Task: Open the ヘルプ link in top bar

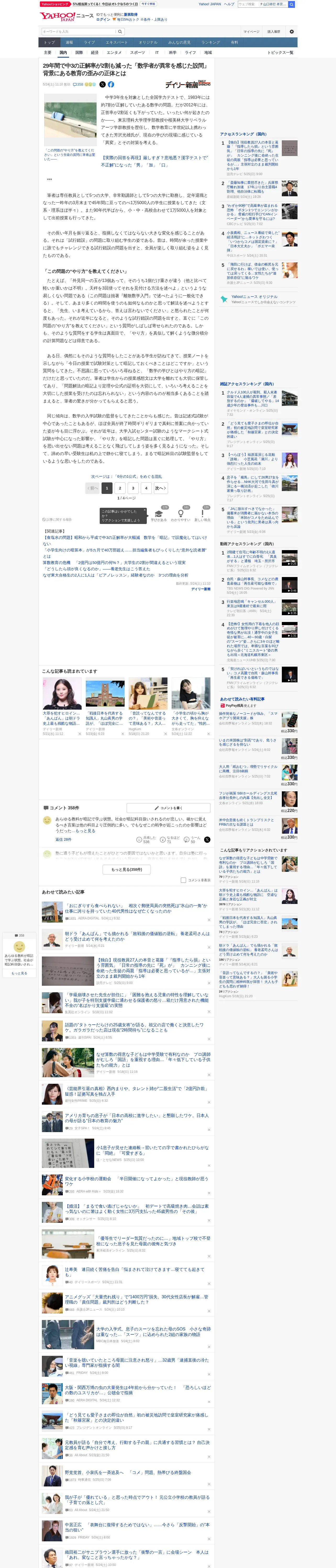Action: [229, 4]
